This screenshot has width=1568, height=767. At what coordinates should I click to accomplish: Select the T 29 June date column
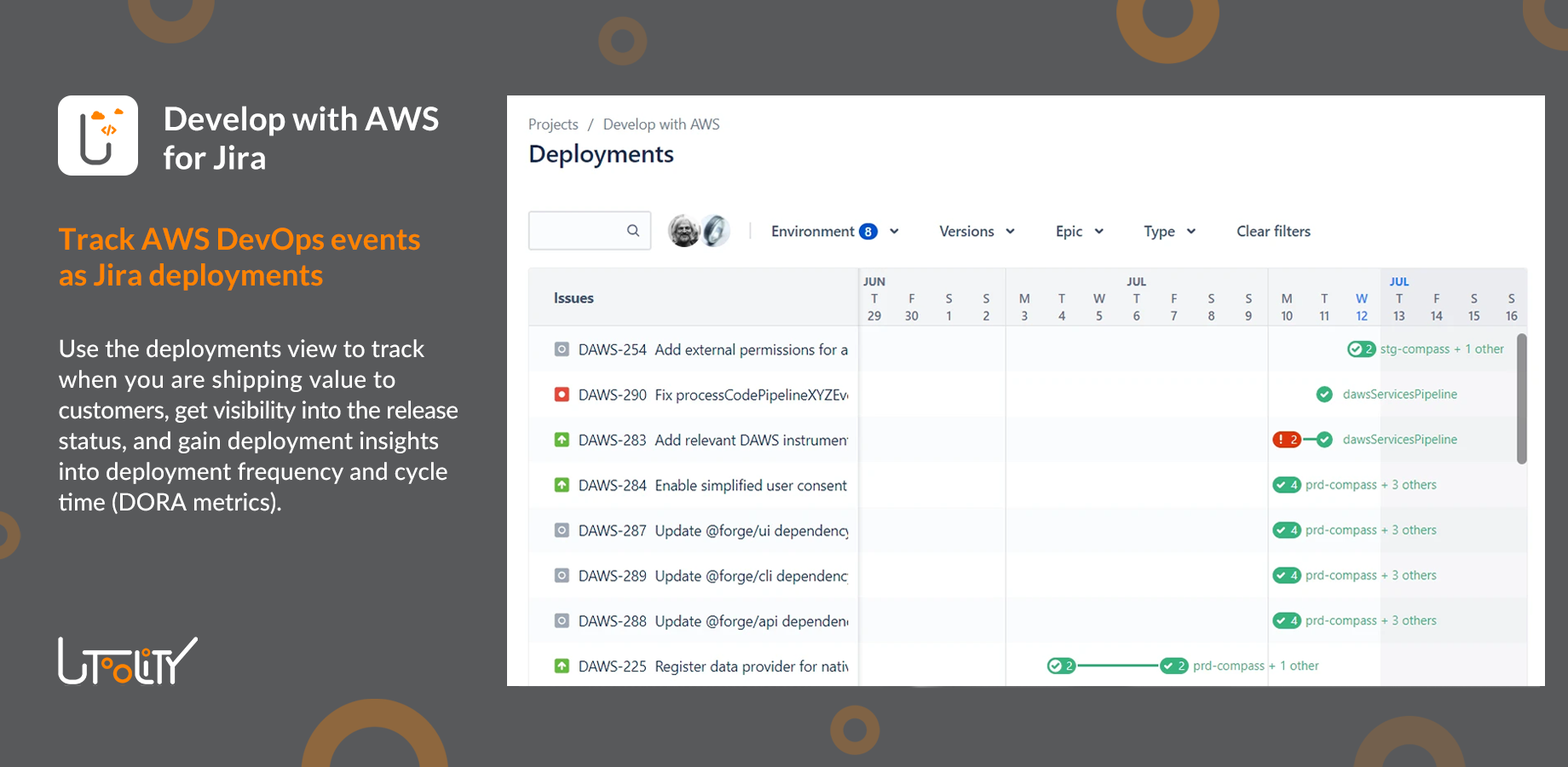pos(874,307)
